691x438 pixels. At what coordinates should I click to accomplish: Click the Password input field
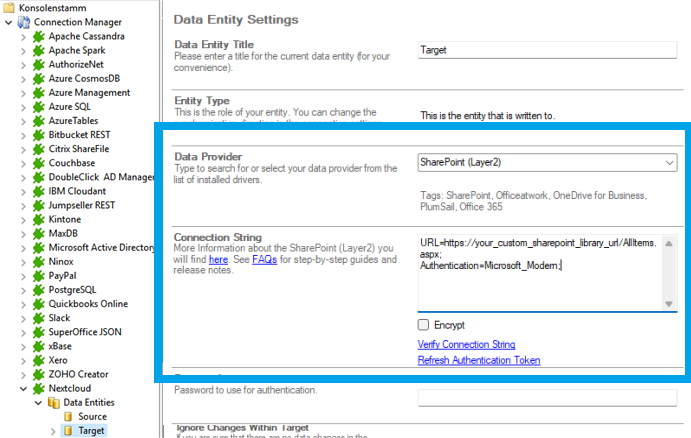tap(547, 398)
